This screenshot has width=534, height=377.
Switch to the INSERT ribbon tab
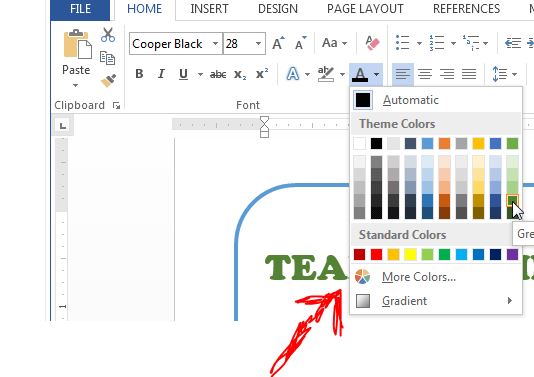pos(209,9)
